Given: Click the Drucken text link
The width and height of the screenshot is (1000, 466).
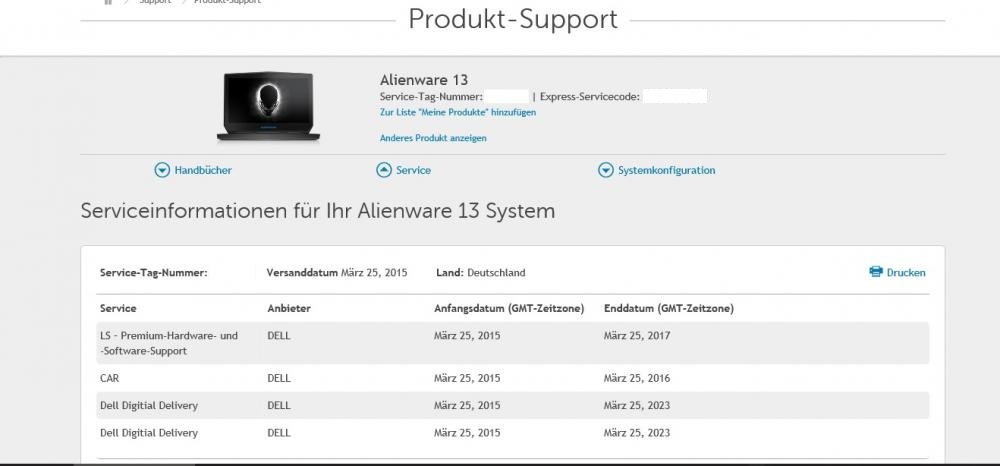Looking at the screenshot, I should [x=906, y=273].
